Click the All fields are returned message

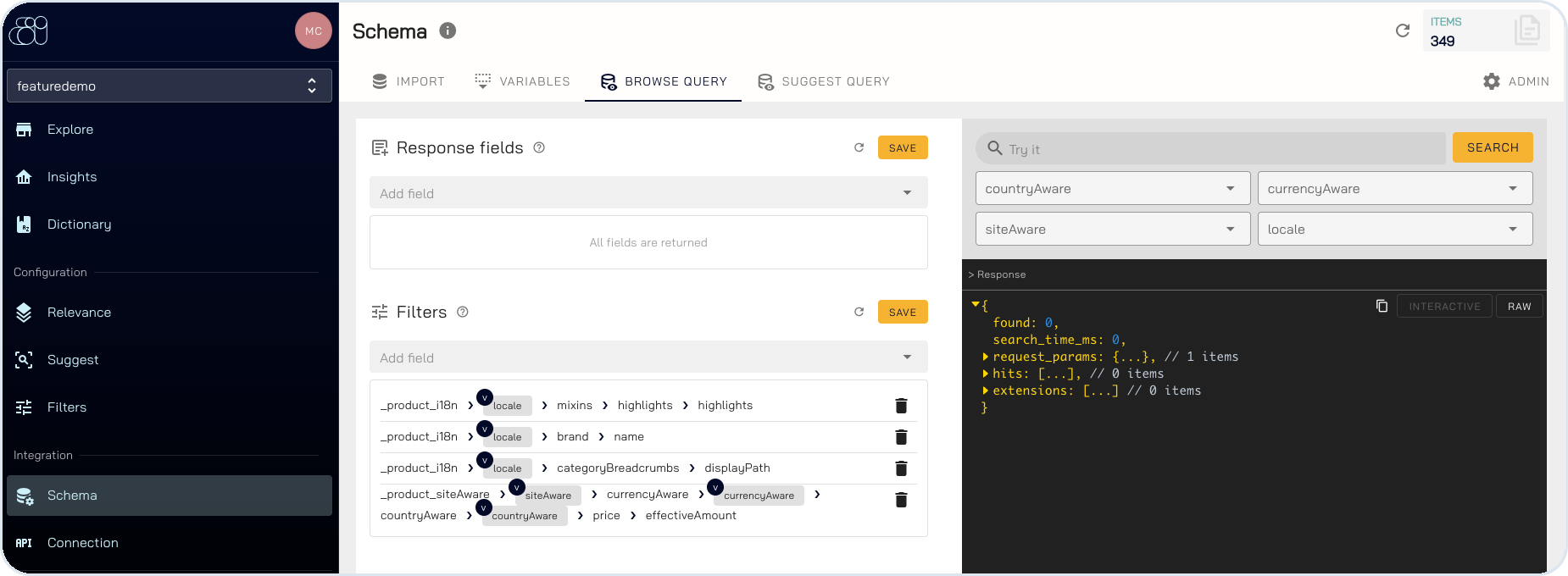point(648,242)
